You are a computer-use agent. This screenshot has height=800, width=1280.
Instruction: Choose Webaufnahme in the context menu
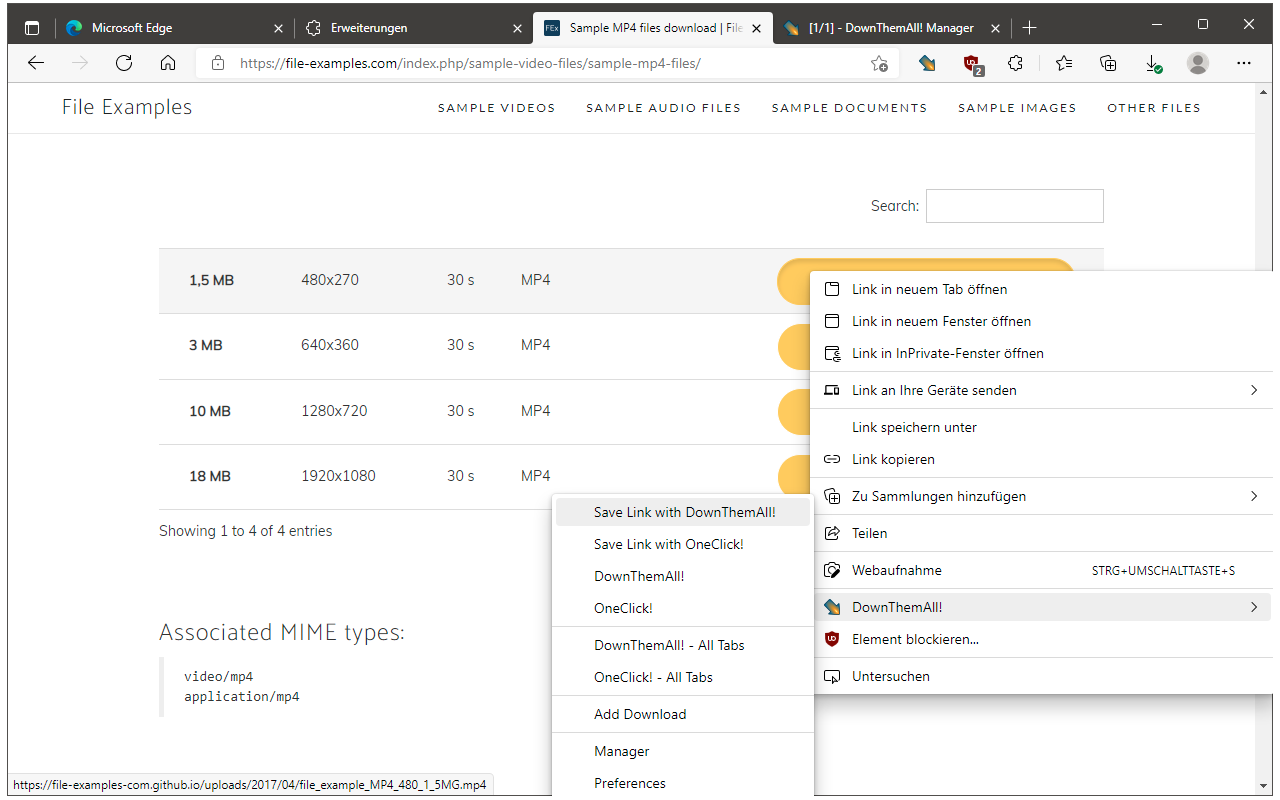click(x=1043, y=570)
